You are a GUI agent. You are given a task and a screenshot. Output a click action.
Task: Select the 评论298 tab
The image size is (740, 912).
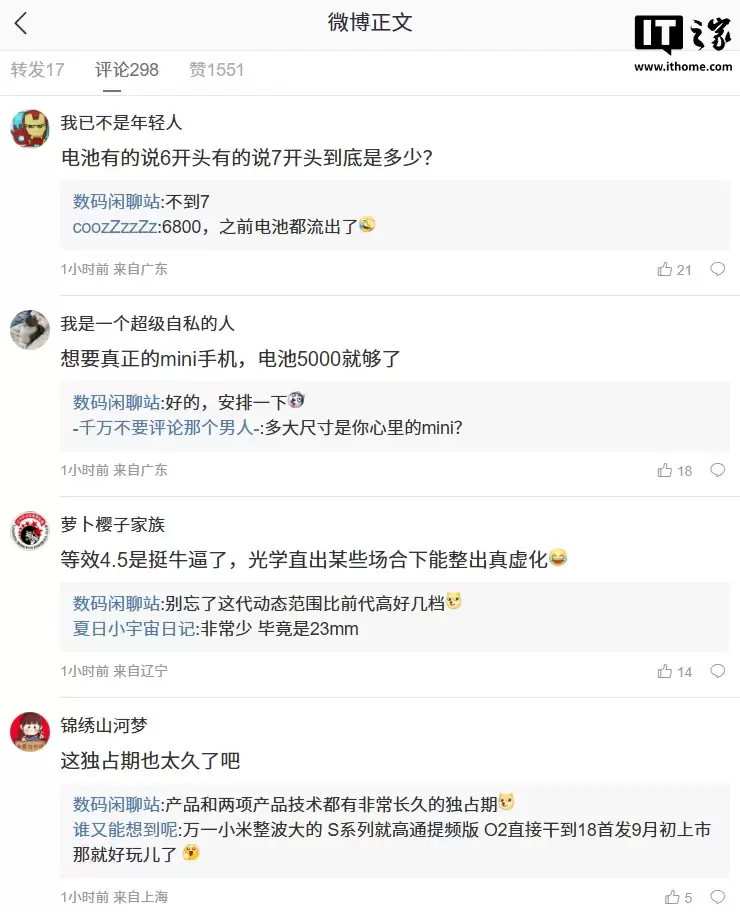[126, 70]
